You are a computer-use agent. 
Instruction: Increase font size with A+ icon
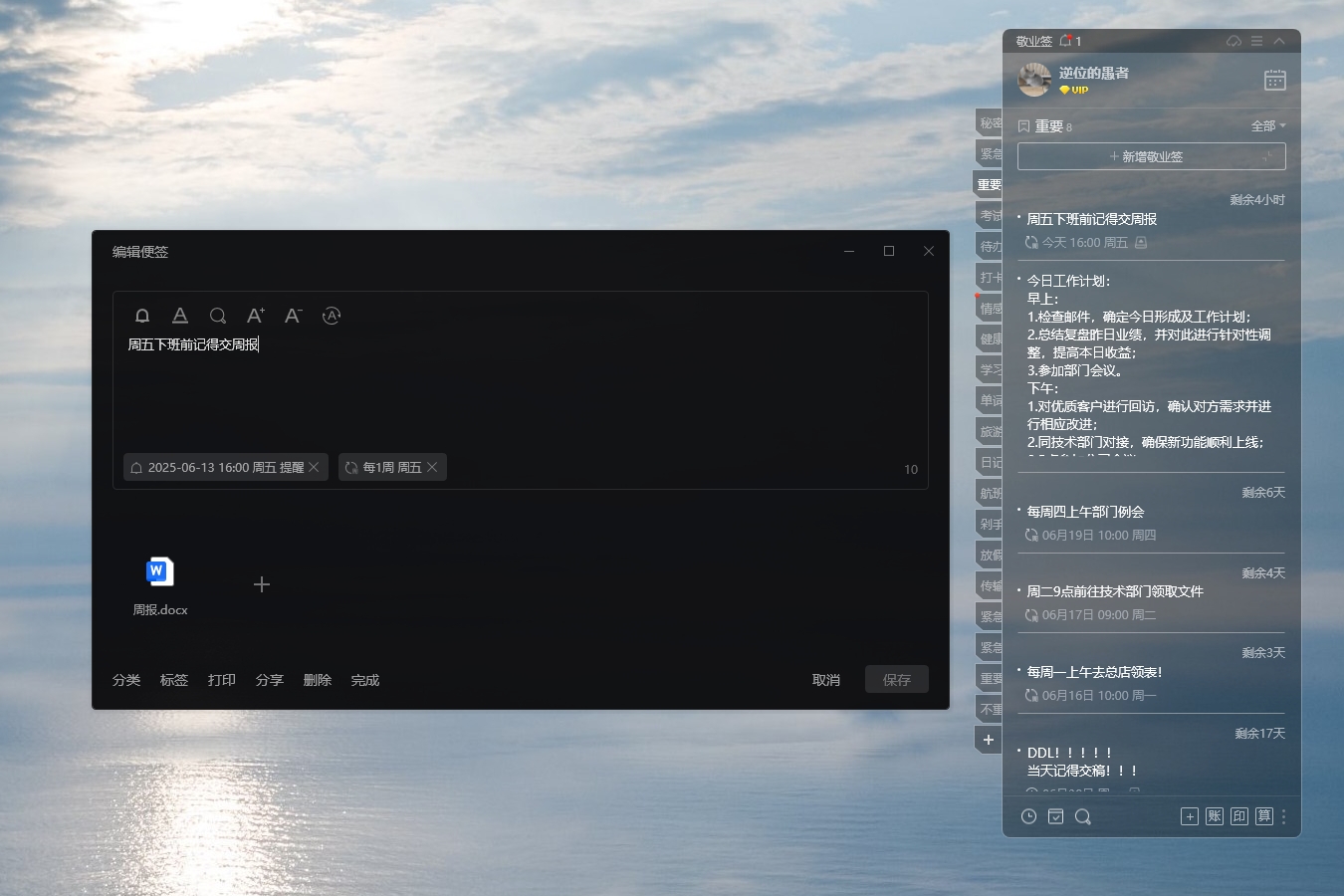(x=256, y=316)
